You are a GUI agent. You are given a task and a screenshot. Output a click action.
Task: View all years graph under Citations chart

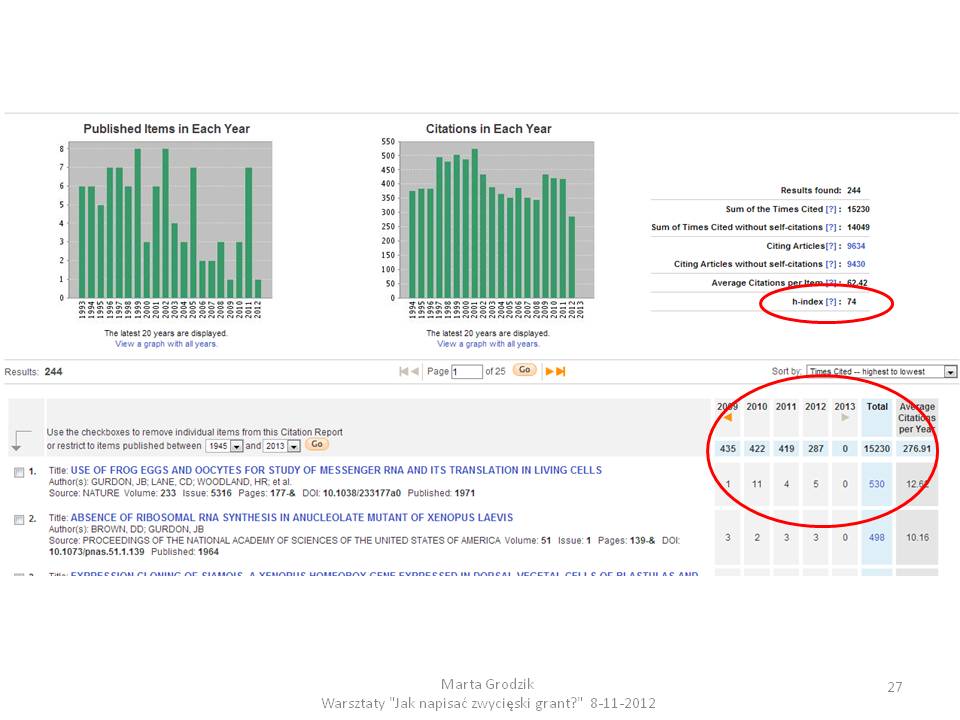click(488, 344)
